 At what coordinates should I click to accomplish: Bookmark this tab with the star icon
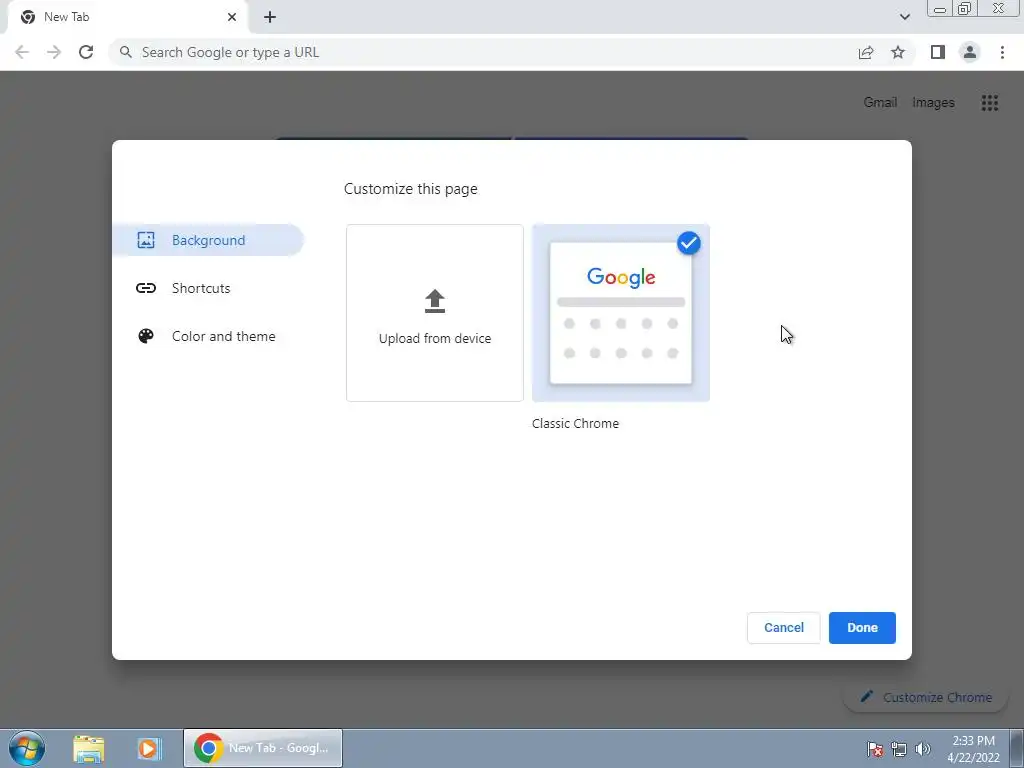(x=898, y=52)
